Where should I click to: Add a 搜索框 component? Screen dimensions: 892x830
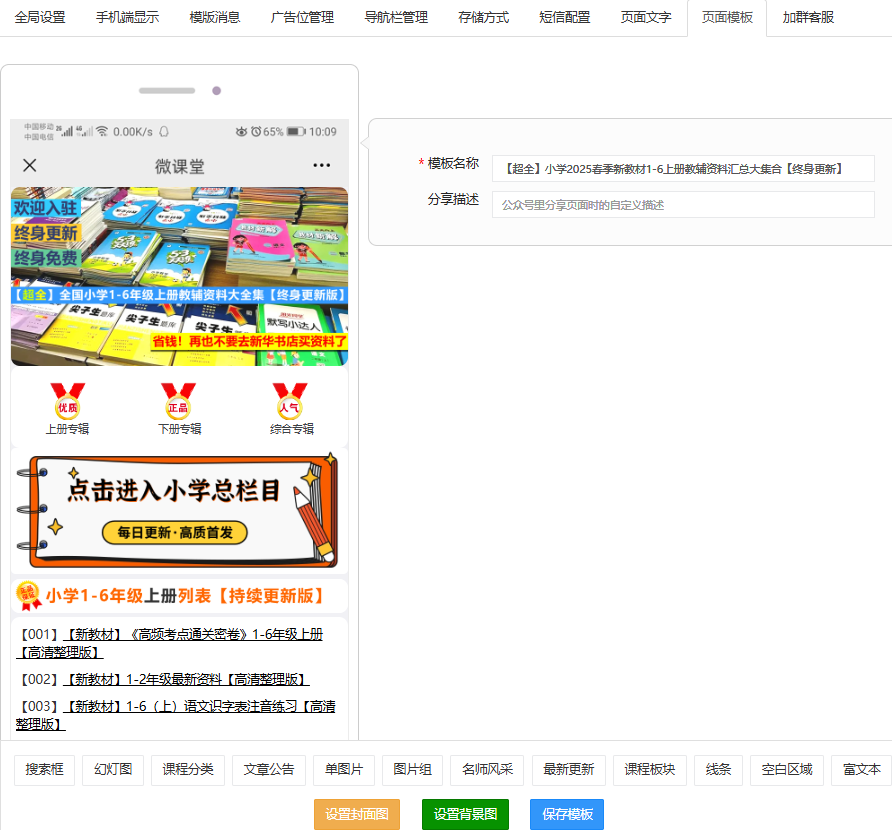[x=44, y=770]
